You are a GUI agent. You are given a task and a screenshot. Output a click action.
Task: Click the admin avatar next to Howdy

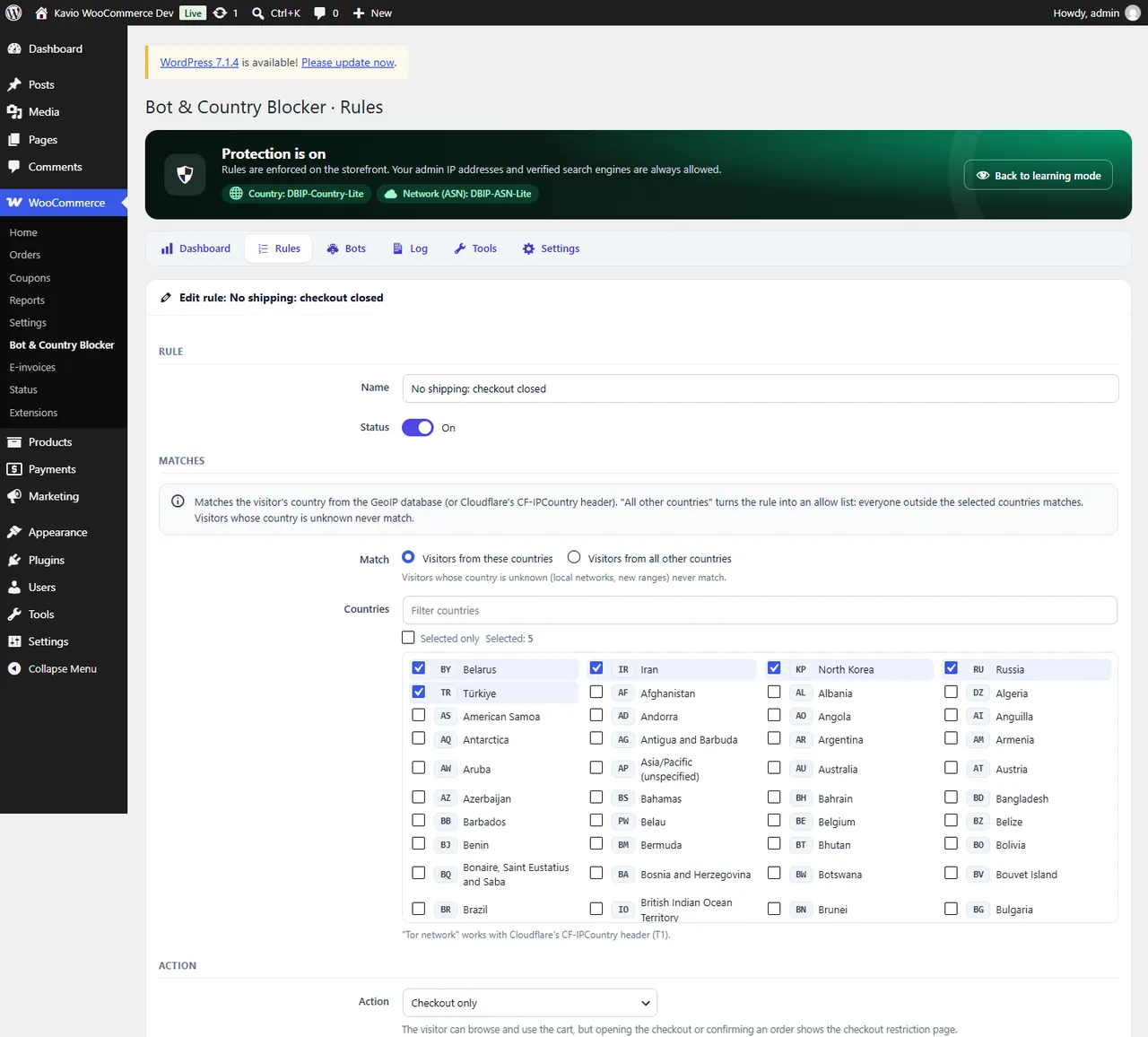[1133, 13]
